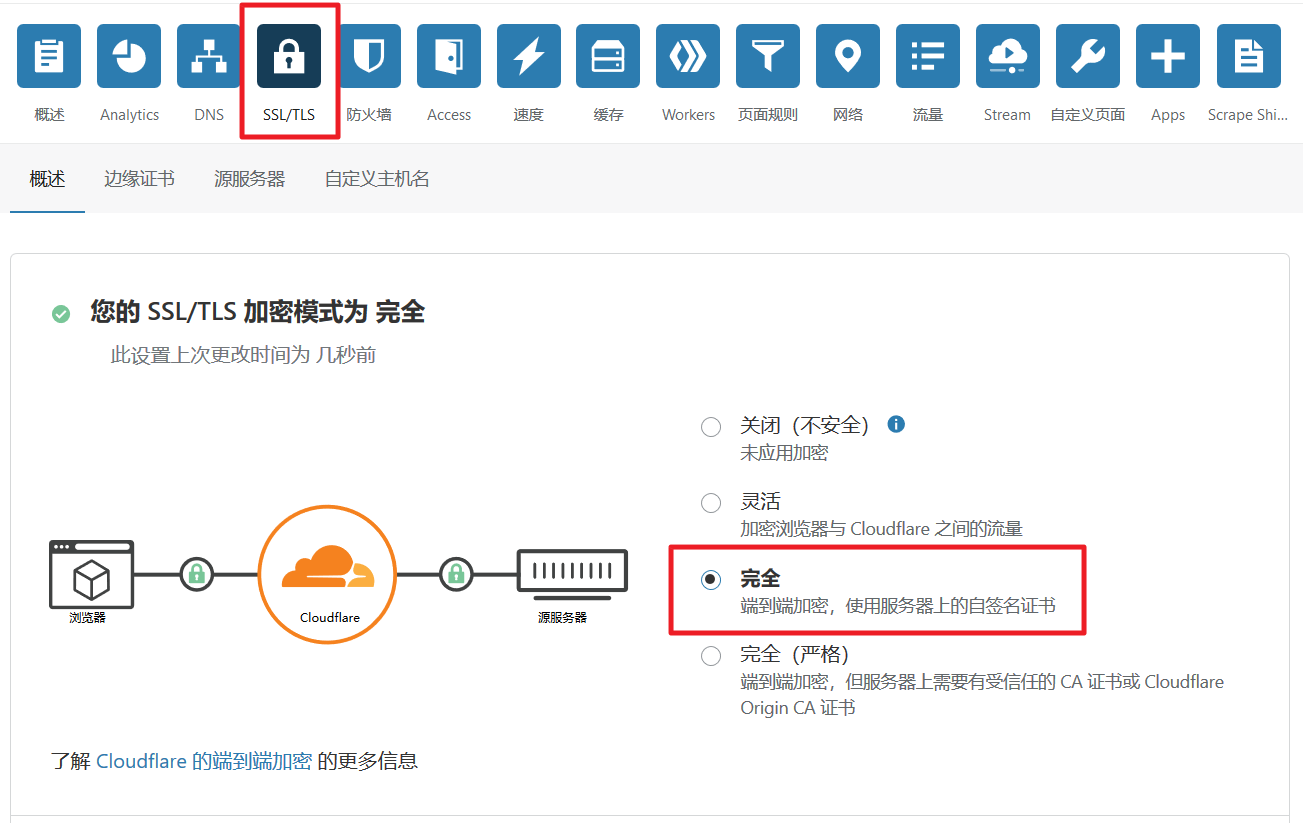Open the 防火墙 shield icon

[x=369, y=56]
